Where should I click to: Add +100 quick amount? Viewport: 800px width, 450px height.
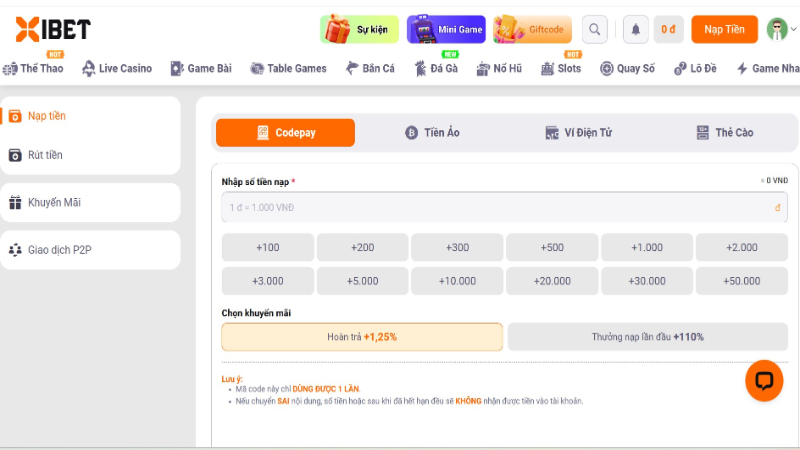[268, 247]
